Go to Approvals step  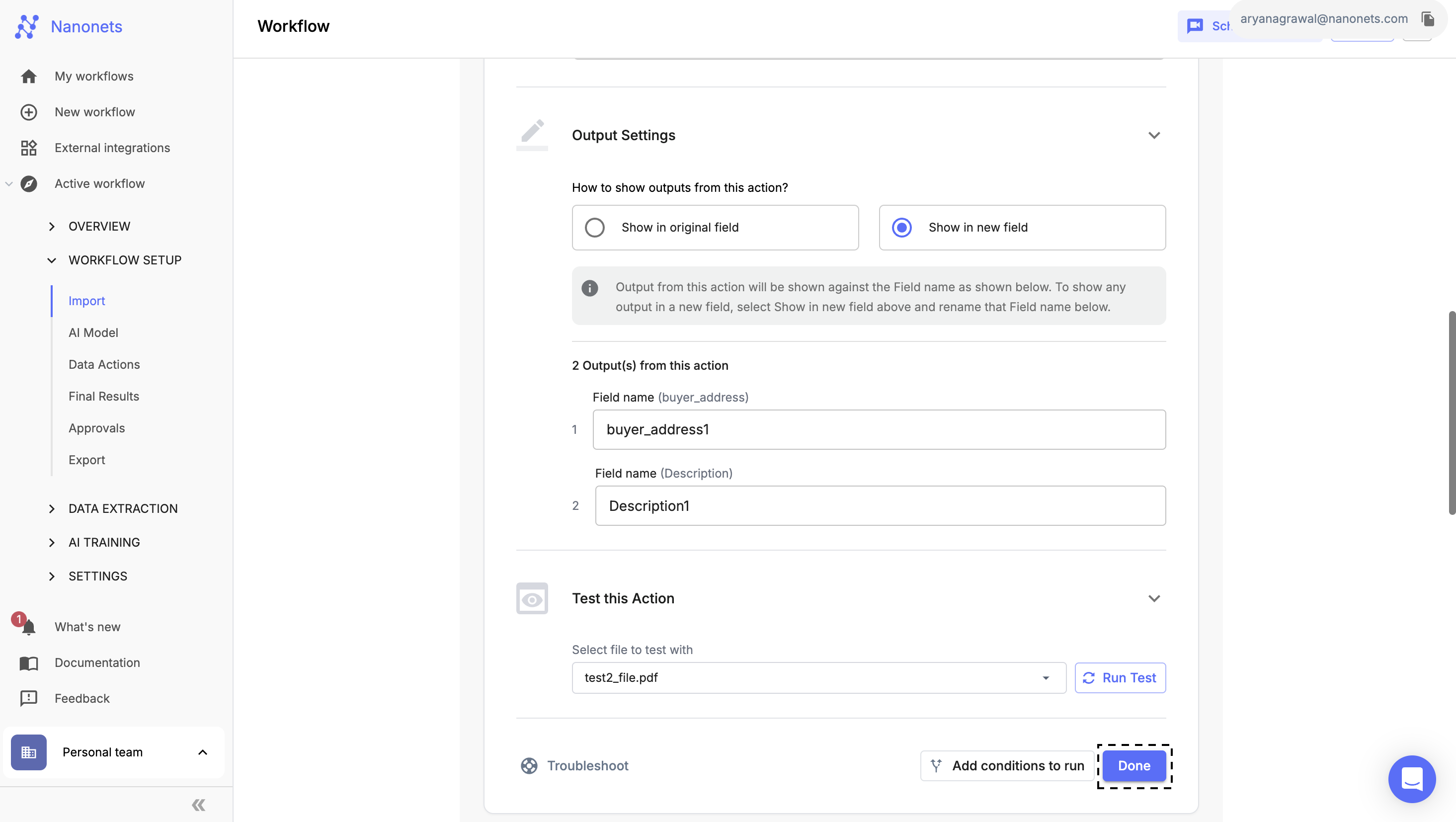[96, 428]
